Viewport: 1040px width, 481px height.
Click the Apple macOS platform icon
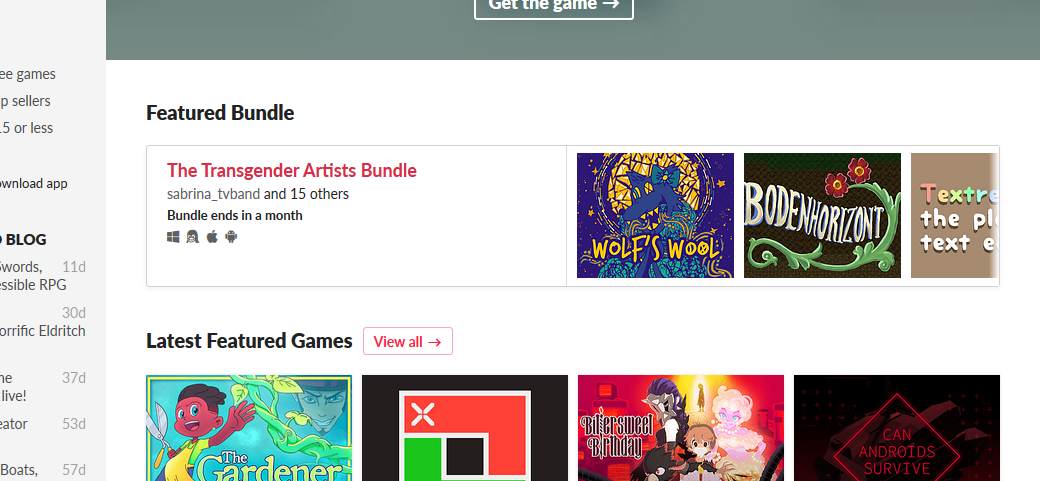click(x=212, y=237)
